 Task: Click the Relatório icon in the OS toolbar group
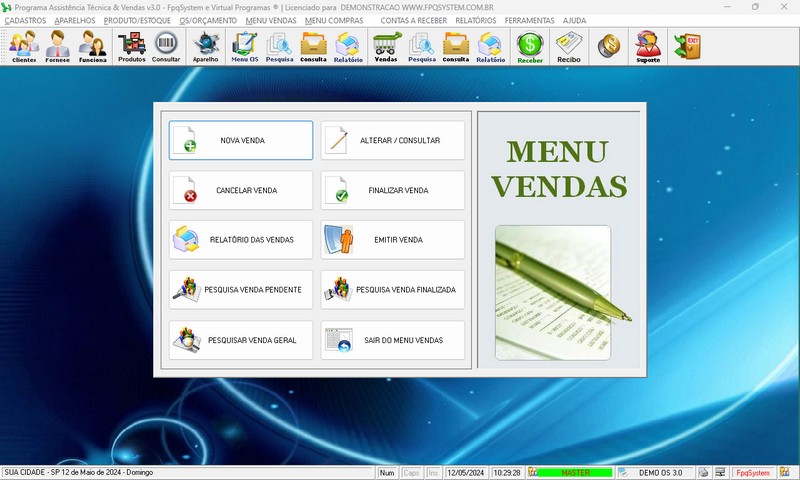(x=348, y=46)
